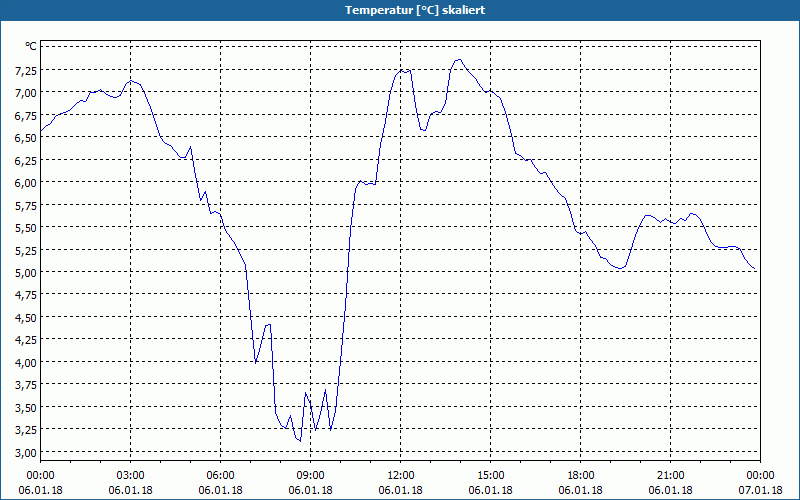Image resolution: width=800 pixels, height=500 pixels.
Task: Click the 4,00 y-axis label
Action: click(26, 362)
